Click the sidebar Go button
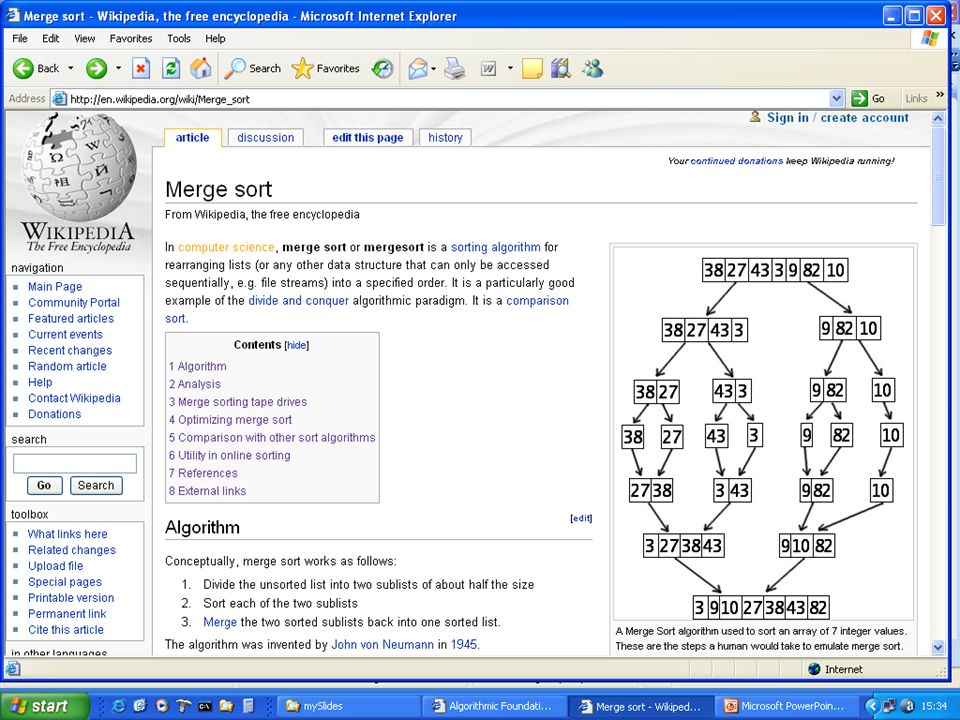The image size is (960, 720). pos(44,486)
